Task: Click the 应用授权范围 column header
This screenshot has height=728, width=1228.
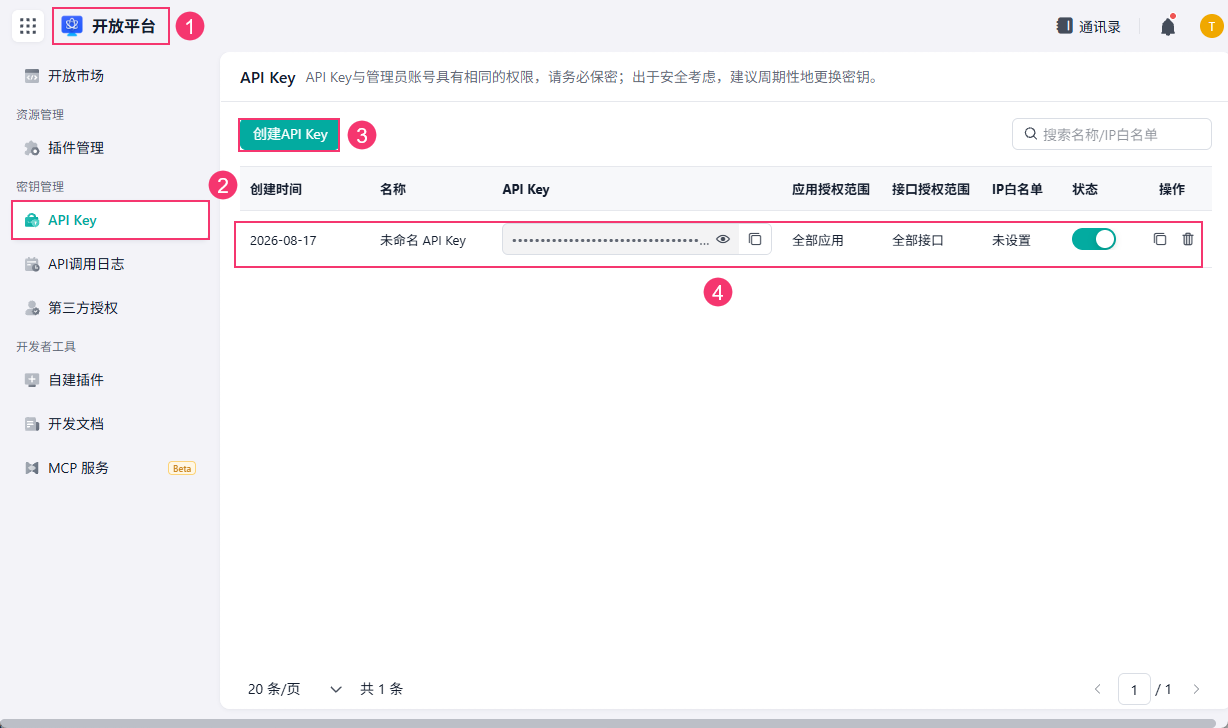Action: (831, 189)
